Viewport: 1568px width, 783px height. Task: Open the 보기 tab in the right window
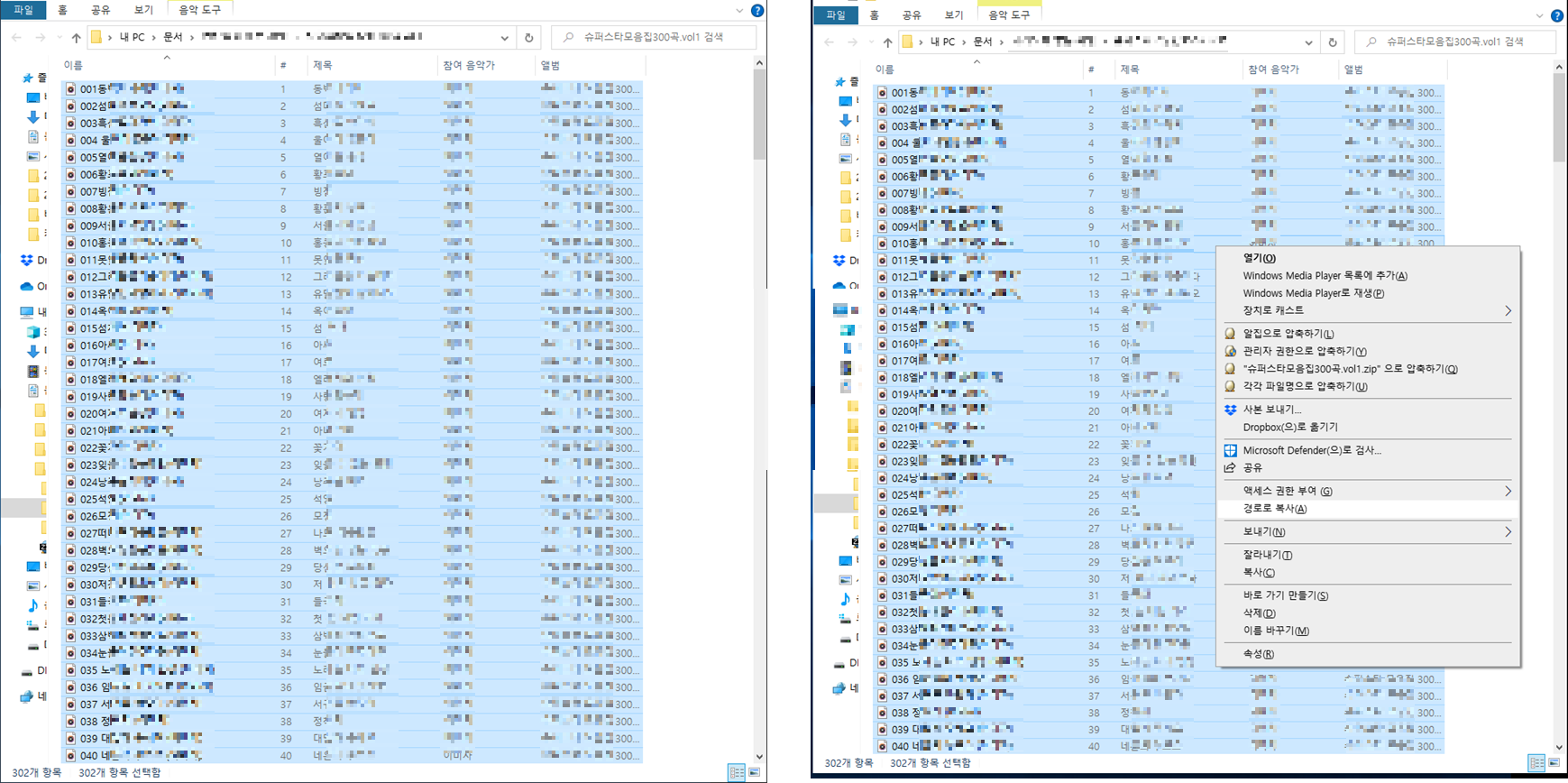(954, 15)
